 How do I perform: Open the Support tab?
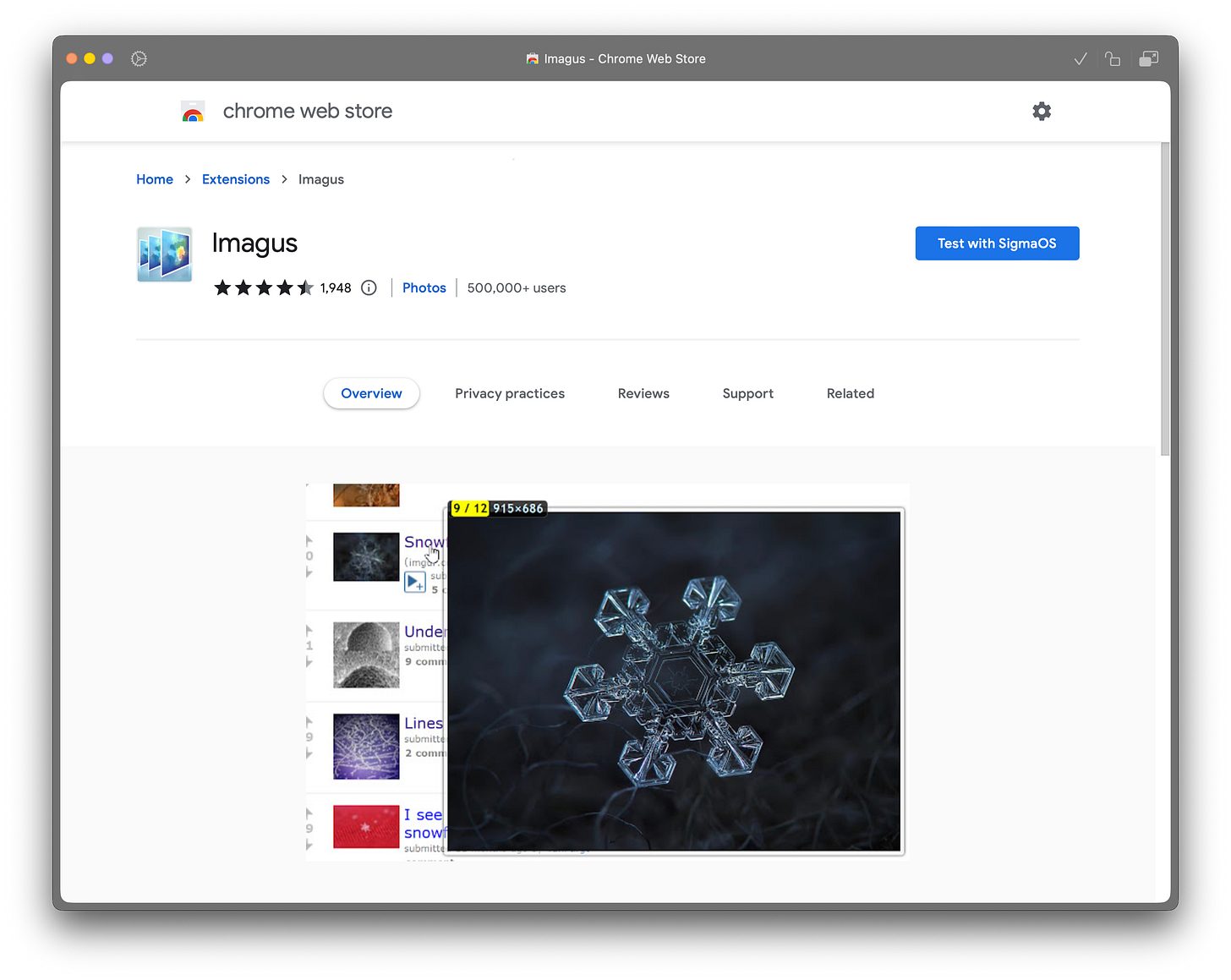[x=748, y=393]
